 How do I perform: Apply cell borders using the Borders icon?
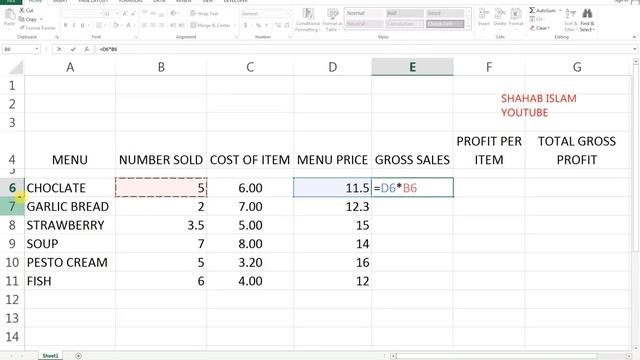pyautogui.click(x=98, y=25)
